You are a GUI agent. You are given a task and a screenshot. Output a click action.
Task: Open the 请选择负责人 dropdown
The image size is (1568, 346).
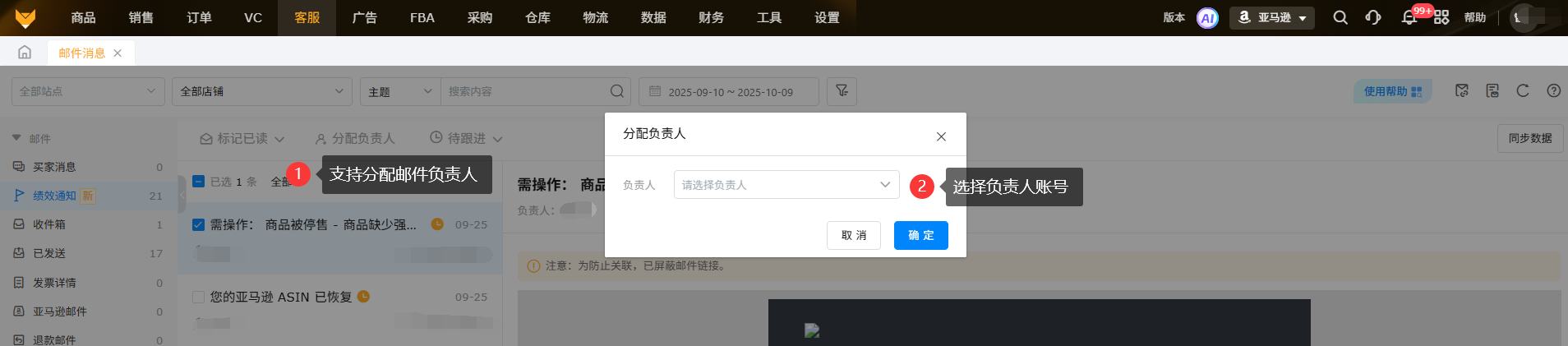786,185
